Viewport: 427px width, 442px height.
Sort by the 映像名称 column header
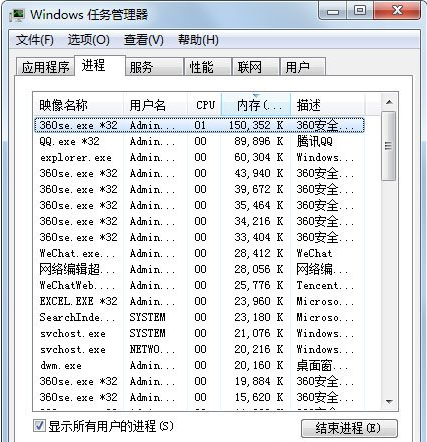coord(78,105)
